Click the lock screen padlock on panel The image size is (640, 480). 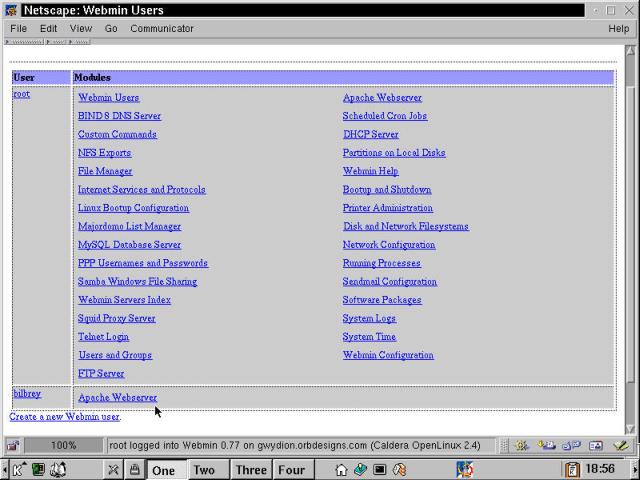(x=133, y=469)
